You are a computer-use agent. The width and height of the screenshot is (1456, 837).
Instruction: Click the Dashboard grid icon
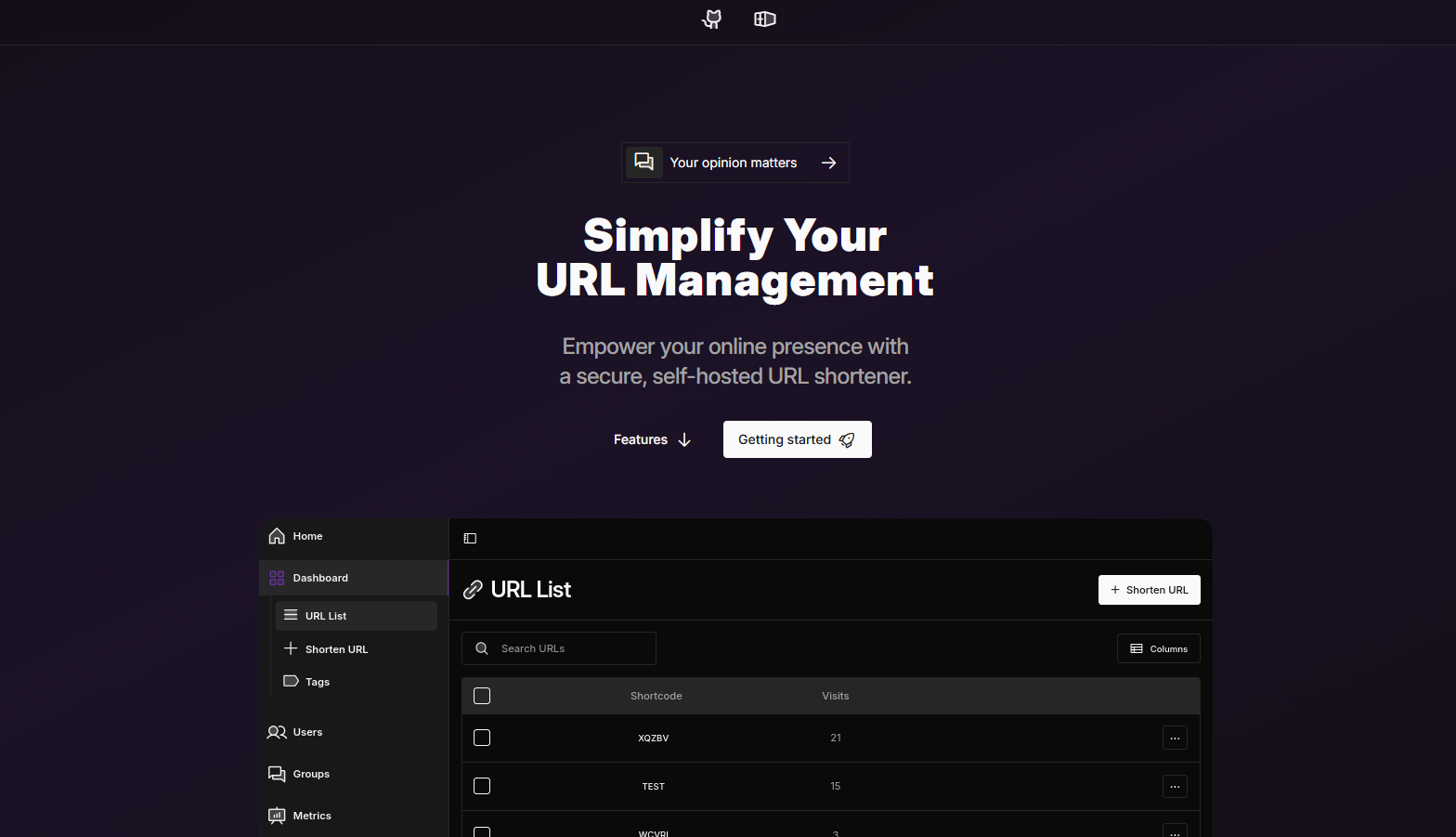277,578
